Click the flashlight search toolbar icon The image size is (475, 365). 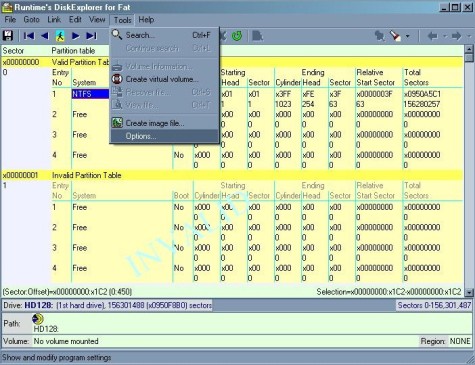395,36
